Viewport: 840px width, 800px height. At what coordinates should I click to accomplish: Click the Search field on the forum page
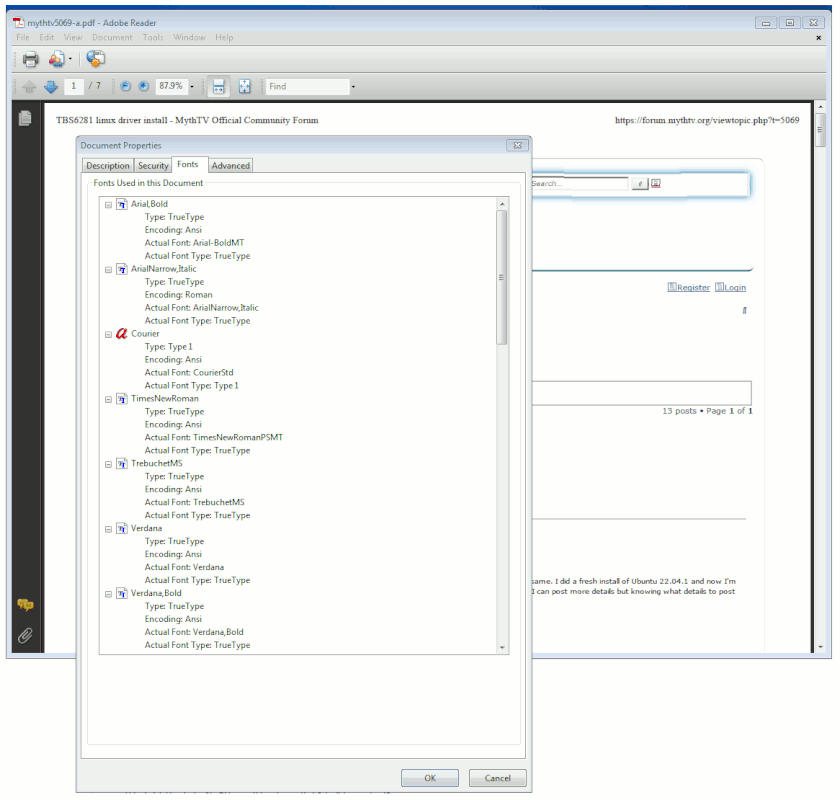tap(579, 184)
